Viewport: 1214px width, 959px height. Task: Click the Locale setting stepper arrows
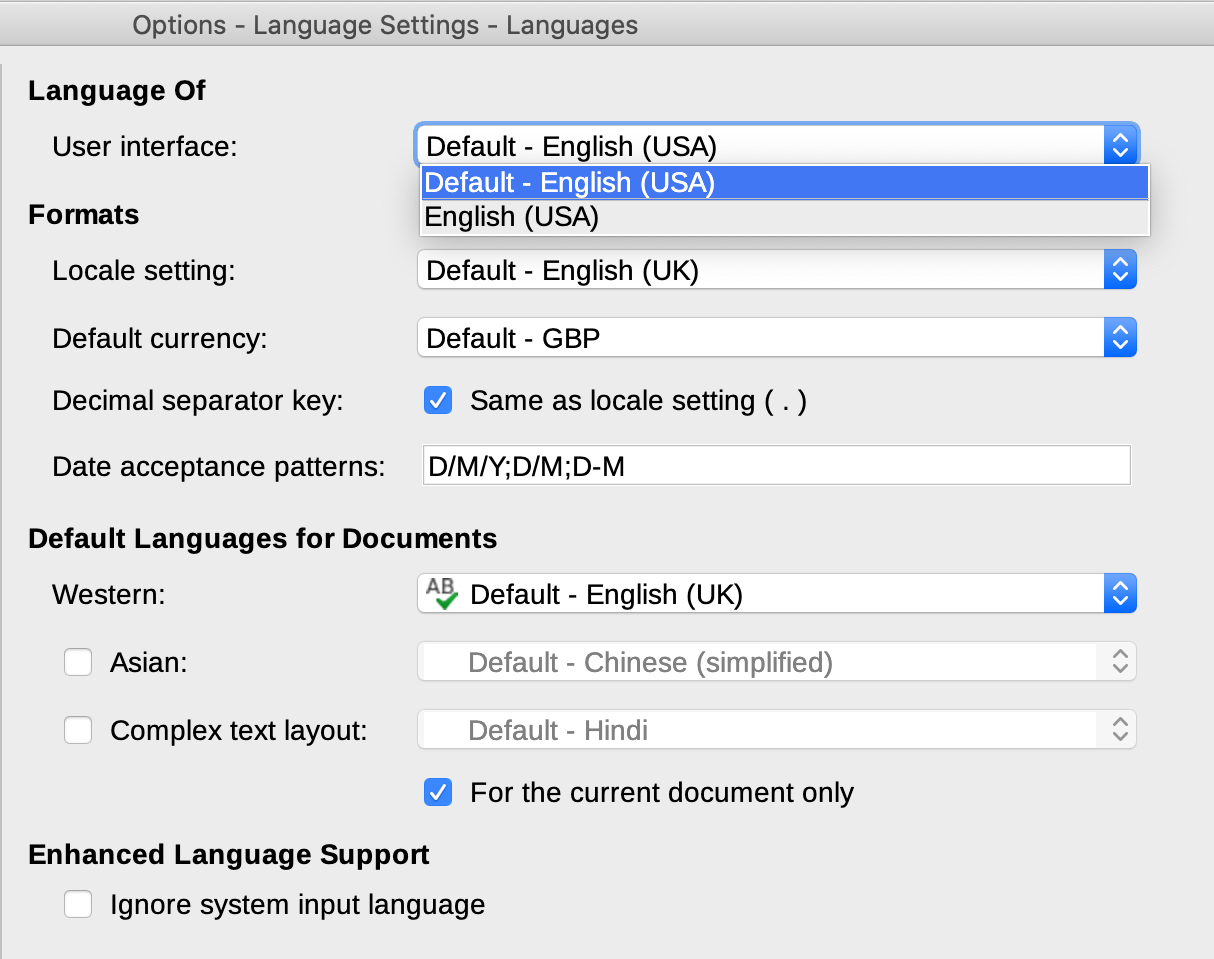(x=1120, y=271)
